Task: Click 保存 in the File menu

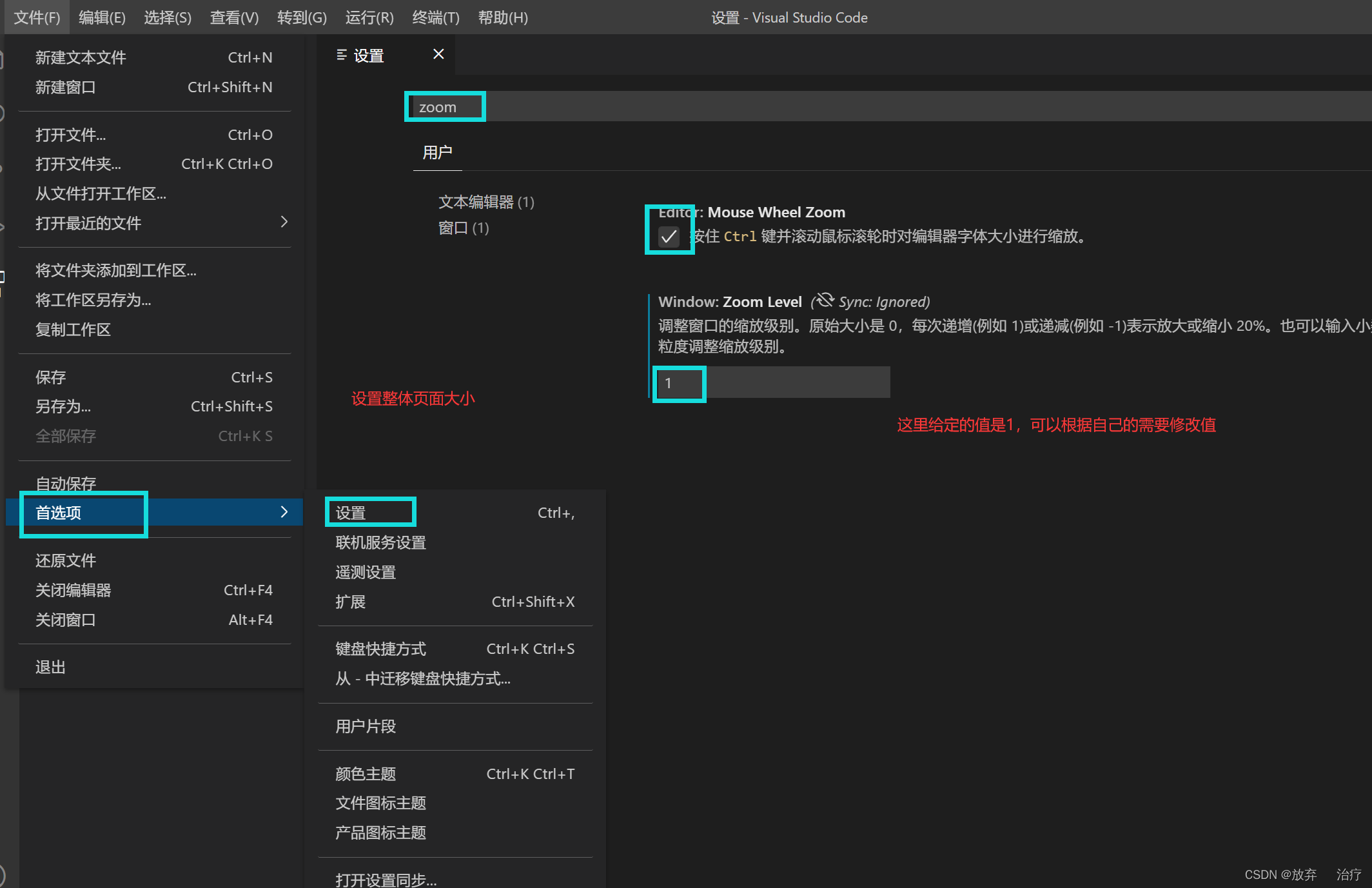Action: pos(50,377)
